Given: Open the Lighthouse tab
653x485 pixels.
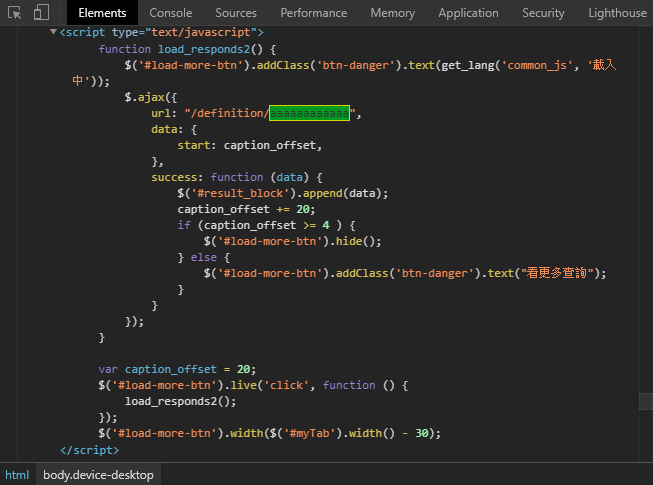Looking at the screenshot, I should [617, 13].
